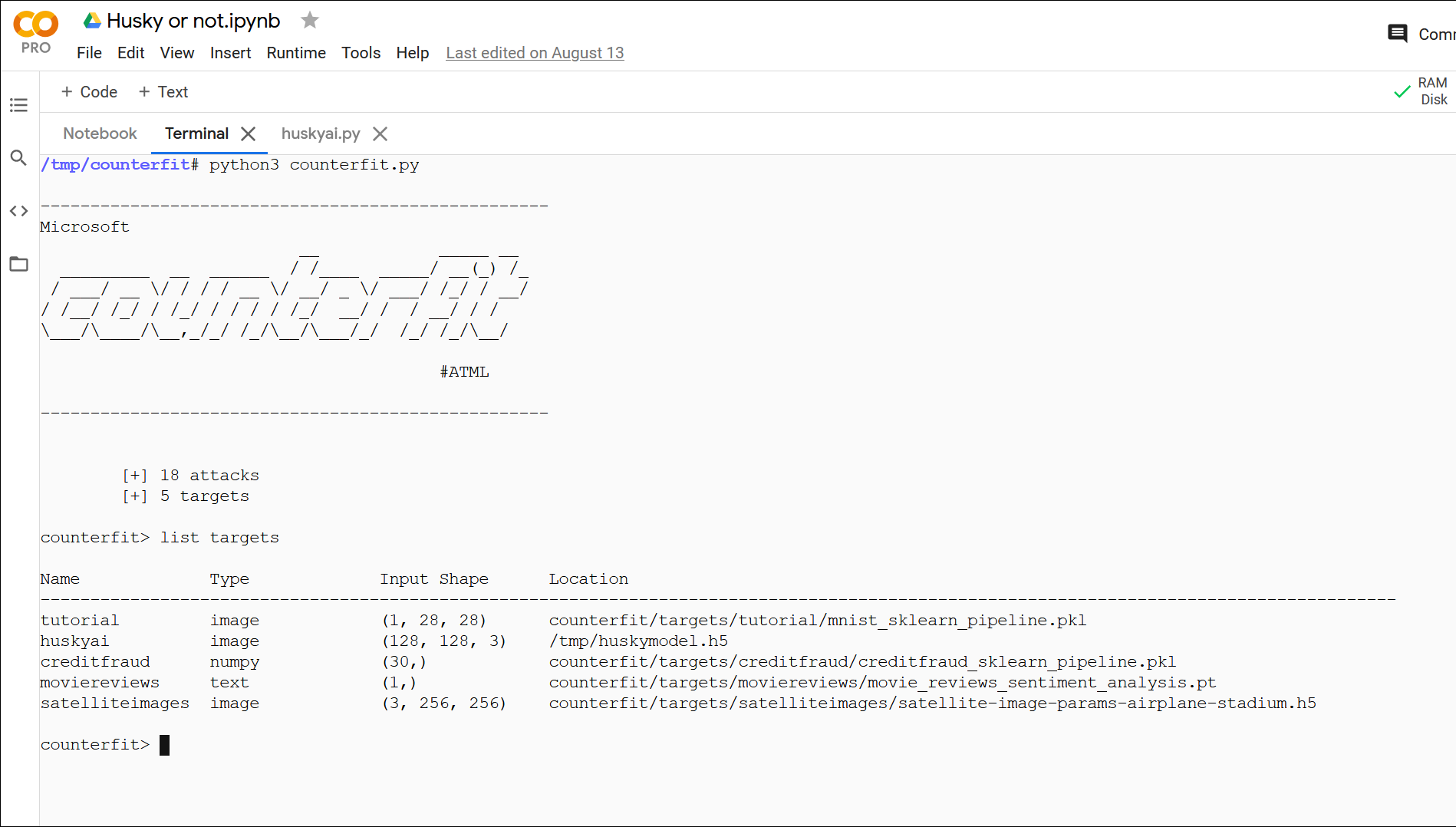
Task: Star the Husky or not notebook
Action: [x=310, y=20]
